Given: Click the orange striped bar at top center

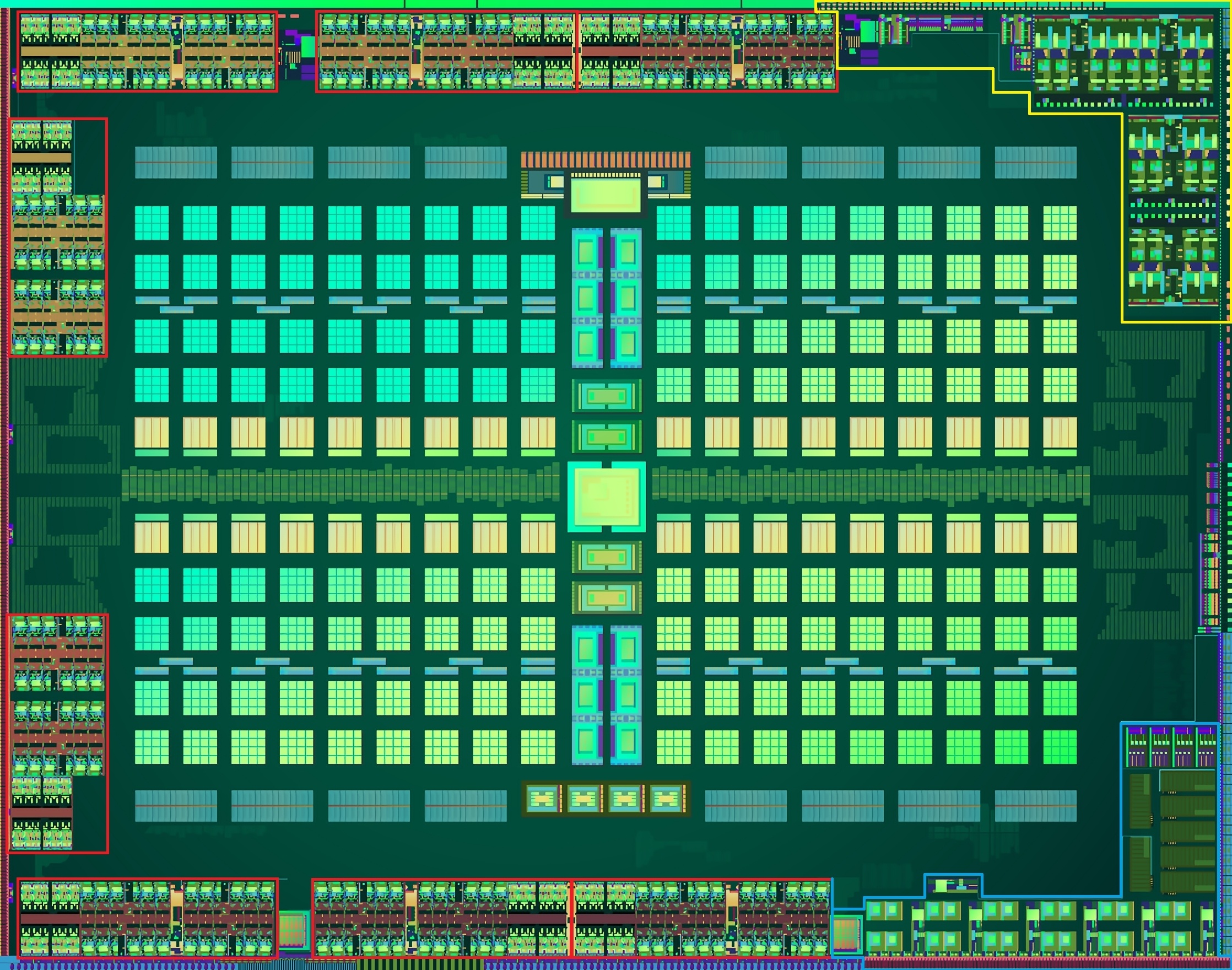Looking at the screenshot, I should 606,160.
